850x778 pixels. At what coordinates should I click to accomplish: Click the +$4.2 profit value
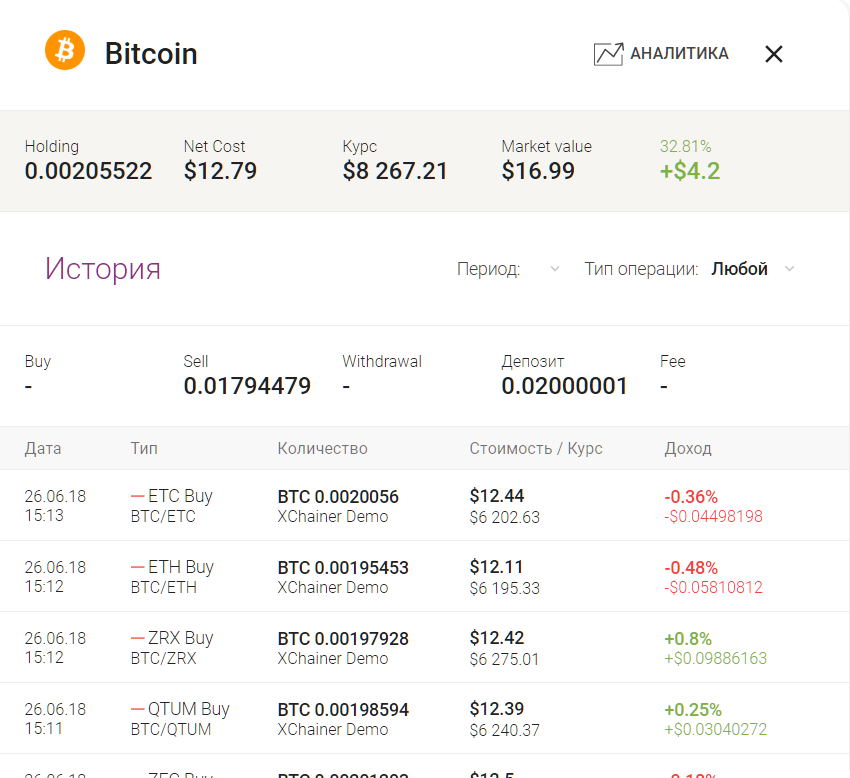click(x=690, y=171)
